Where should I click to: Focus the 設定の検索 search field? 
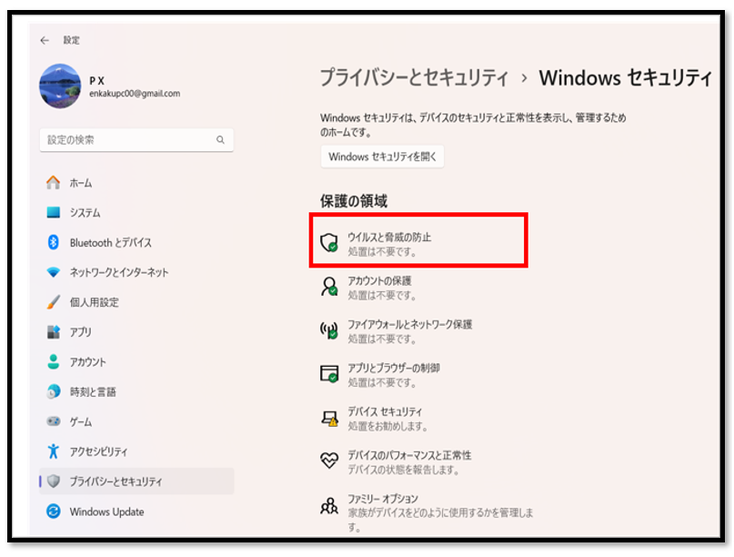click(136, 140)
